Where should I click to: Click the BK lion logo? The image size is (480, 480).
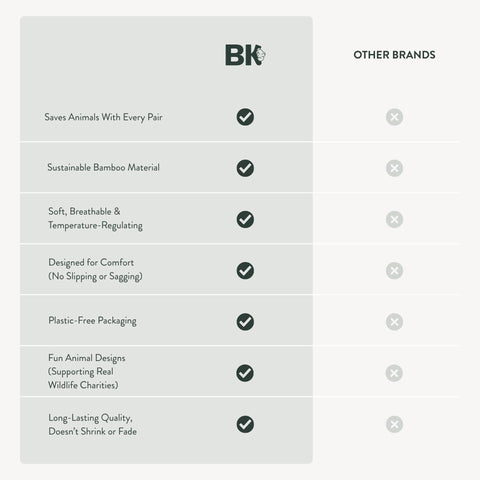pos(245,55)
